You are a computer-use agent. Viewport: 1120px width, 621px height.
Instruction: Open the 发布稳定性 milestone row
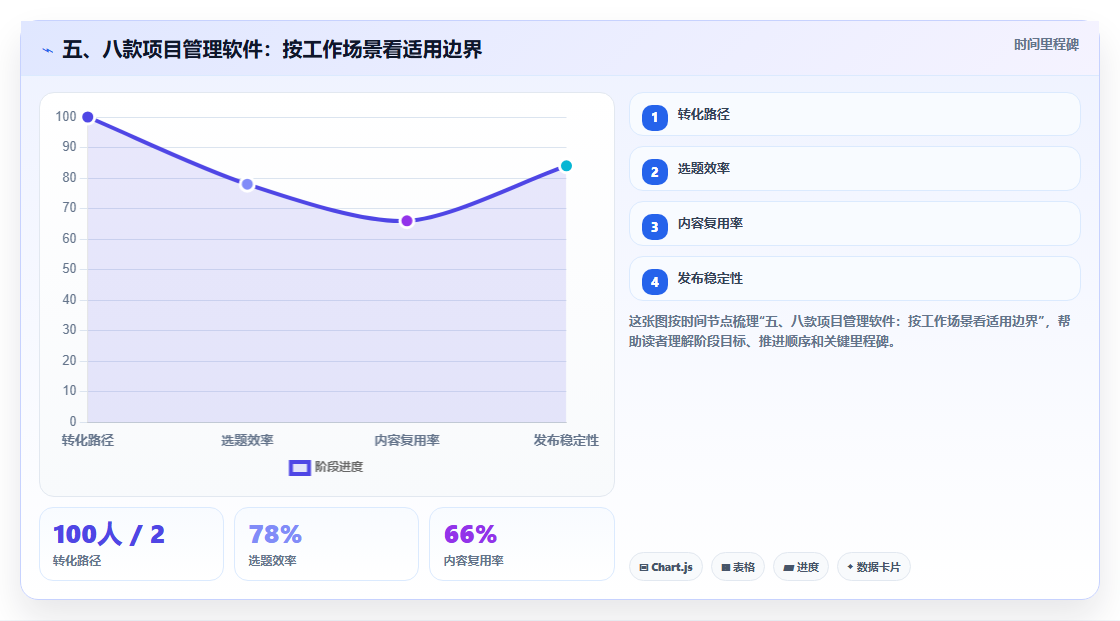click(854, 279)
